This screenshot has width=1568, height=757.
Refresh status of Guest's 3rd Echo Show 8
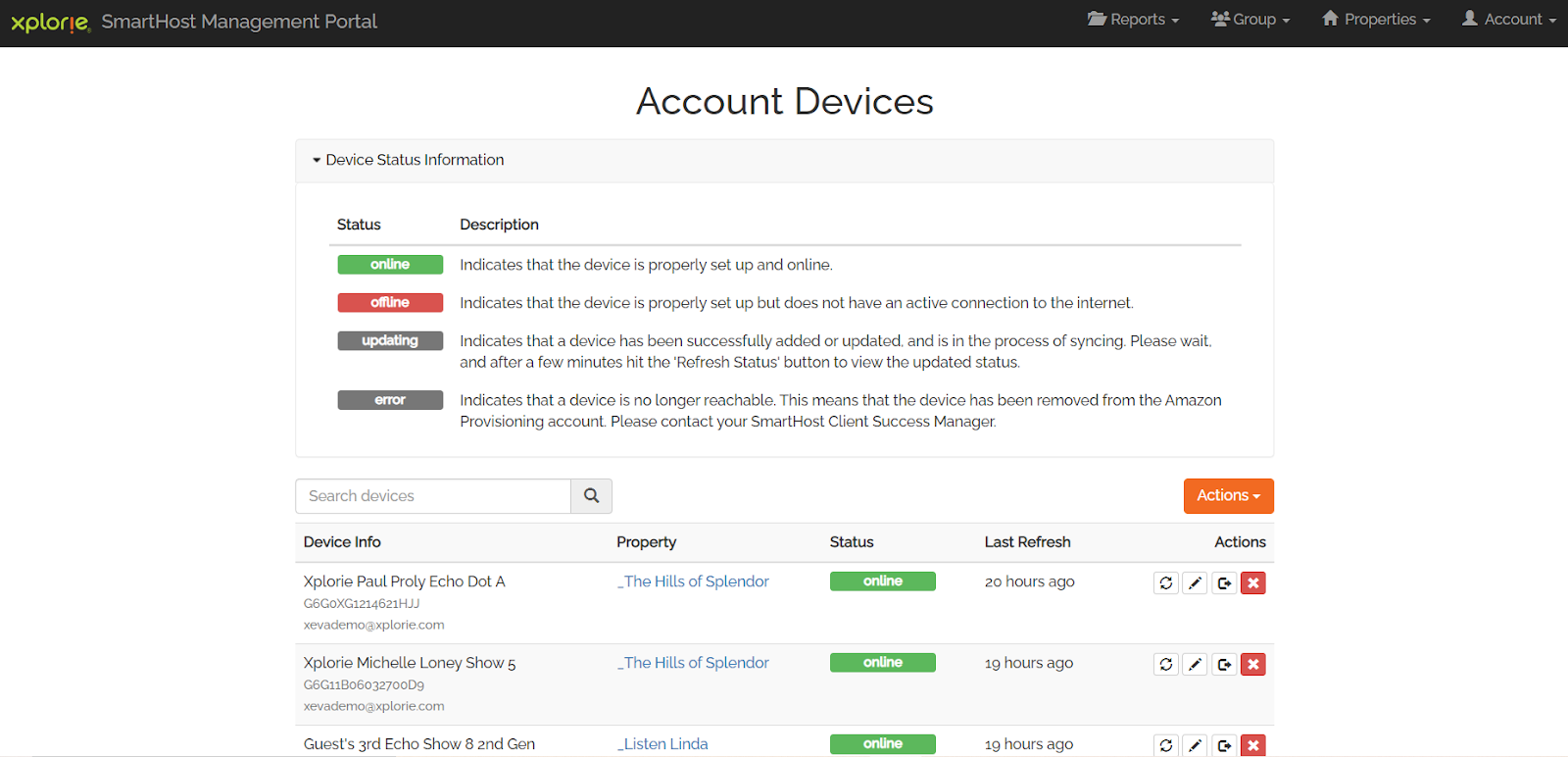point(1166,745)
